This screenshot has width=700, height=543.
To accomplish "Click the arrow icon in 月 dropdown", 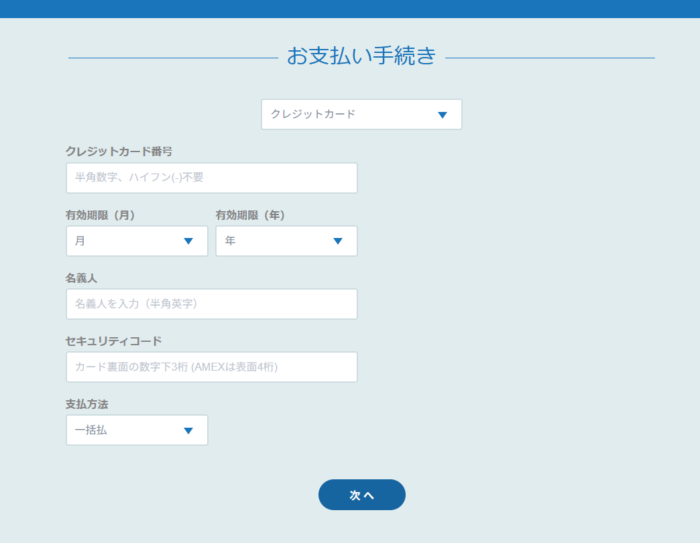I will 188,241.
